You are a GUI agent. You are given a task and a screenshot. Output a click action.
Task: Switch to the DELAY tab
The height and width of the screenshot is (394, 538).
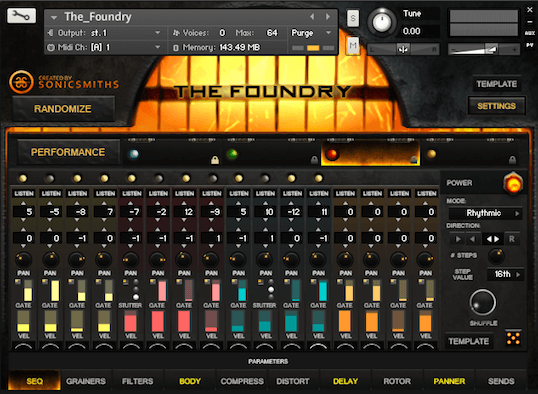[x=346, y=381]
